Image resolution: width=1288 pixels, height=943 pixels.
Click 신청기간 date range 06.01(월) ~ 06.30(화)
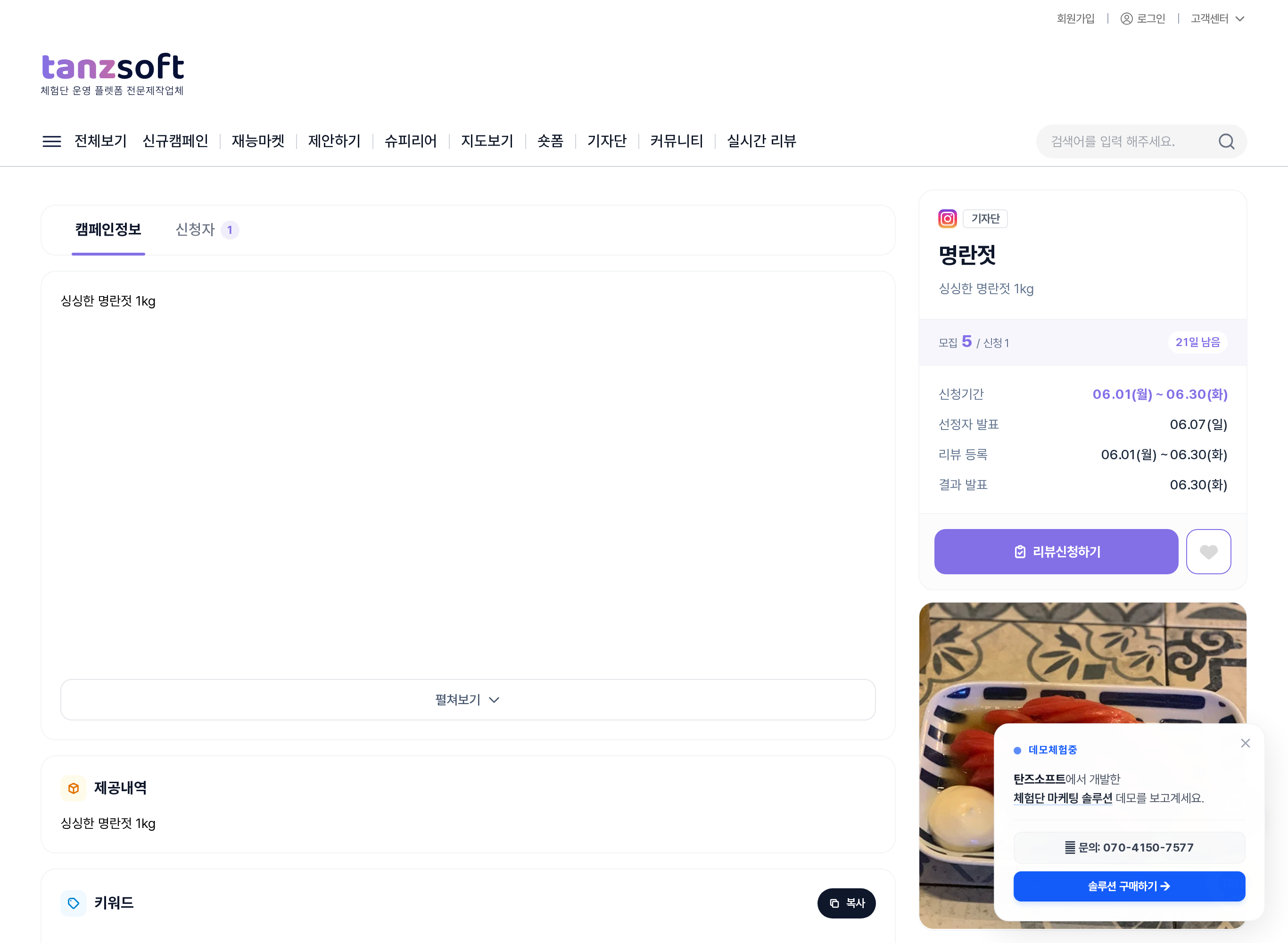click(1160, 395)
